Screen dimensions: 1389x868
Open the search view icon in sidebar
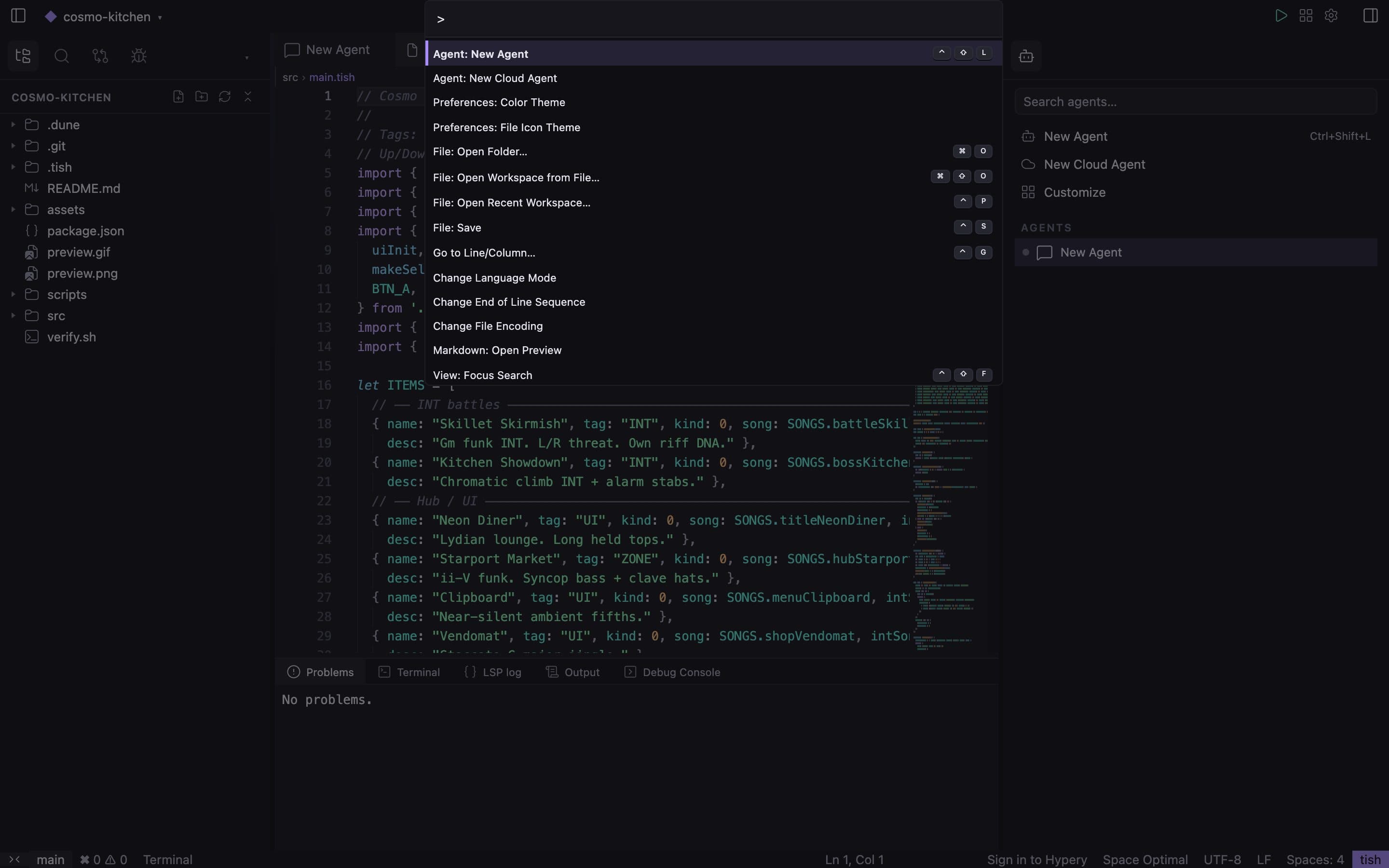[x=61, y=55]
